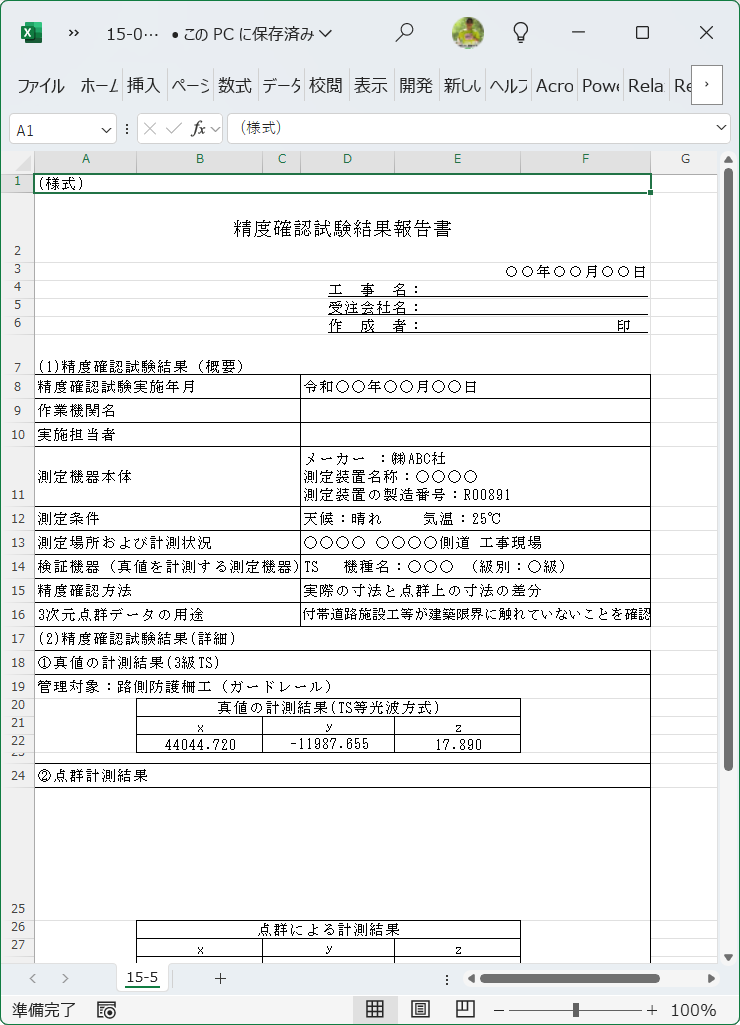
Task: Click the cell 実際の寸法と点群上の寸法の差分
Action: [x=475, y=590]
